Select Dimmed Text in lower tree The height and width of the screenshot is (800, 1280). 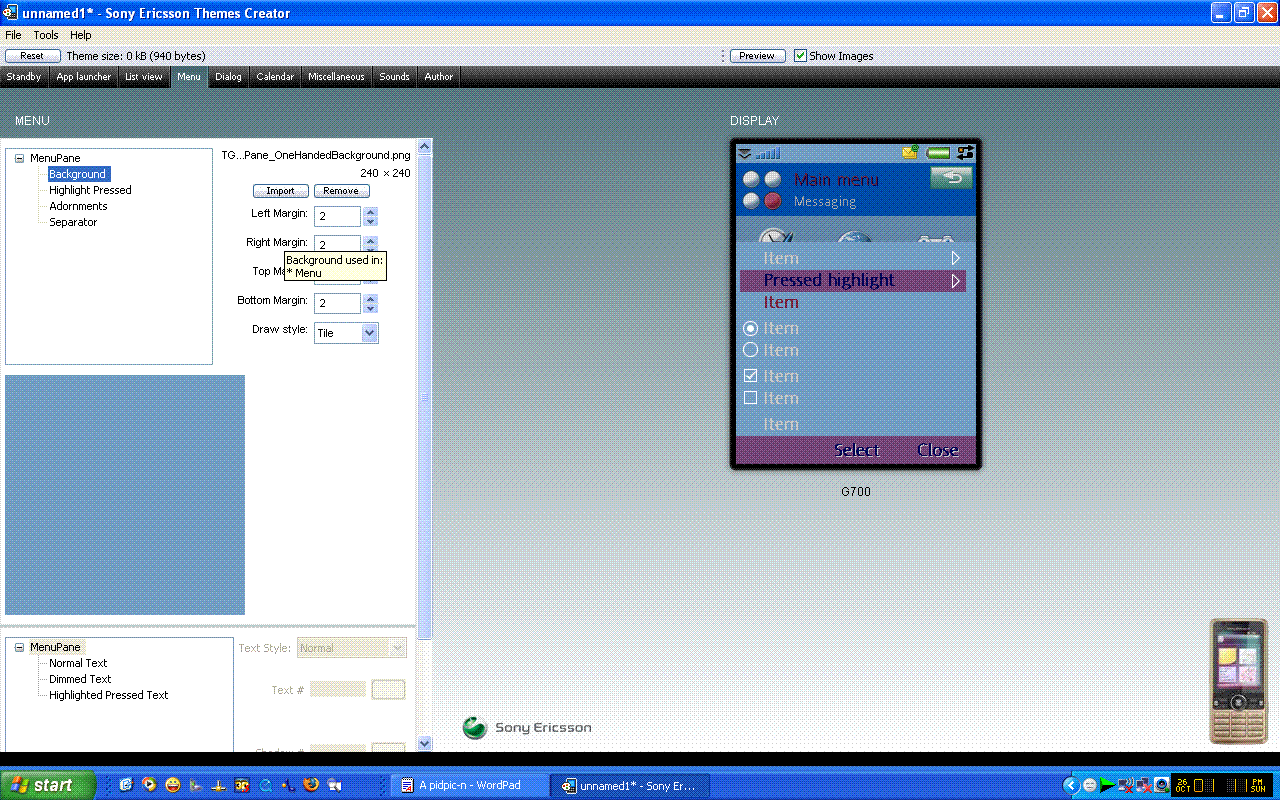(x=80, y=679)
